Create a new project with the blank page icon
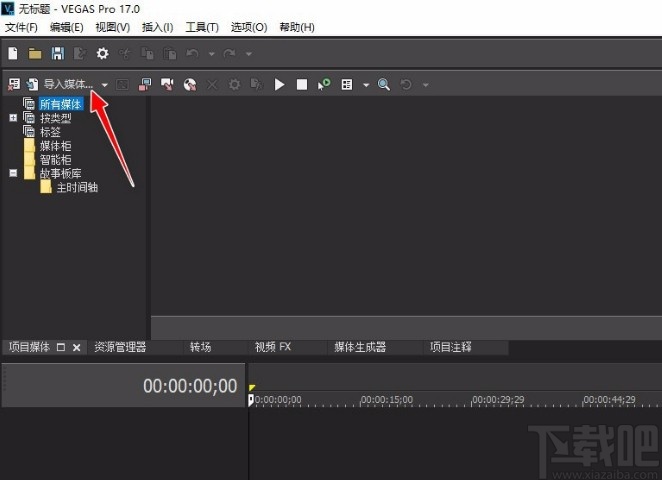Viewport: 662px width, 480px height. click(13, 54)
